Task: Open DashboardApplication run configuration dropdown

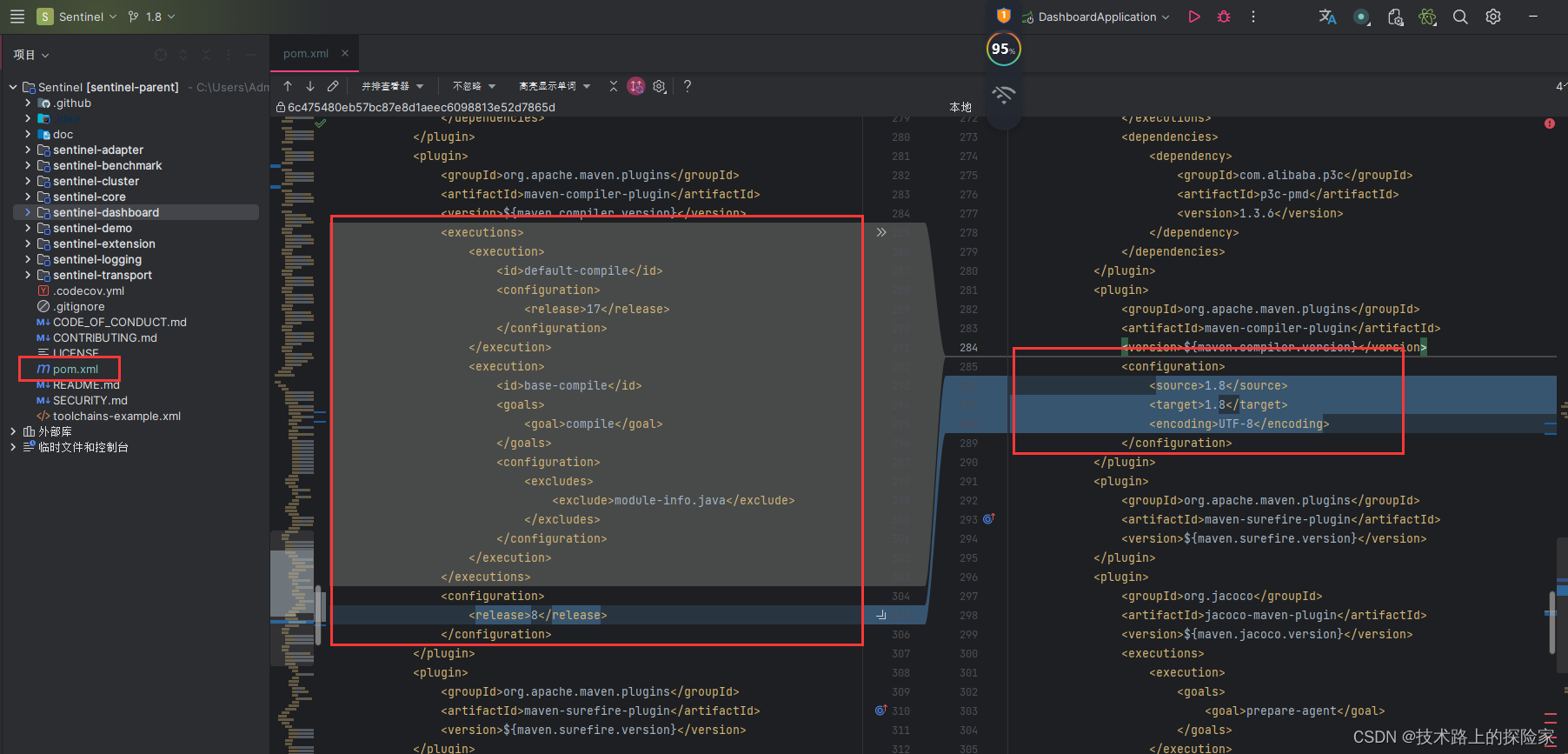Action: [1096, 17]
